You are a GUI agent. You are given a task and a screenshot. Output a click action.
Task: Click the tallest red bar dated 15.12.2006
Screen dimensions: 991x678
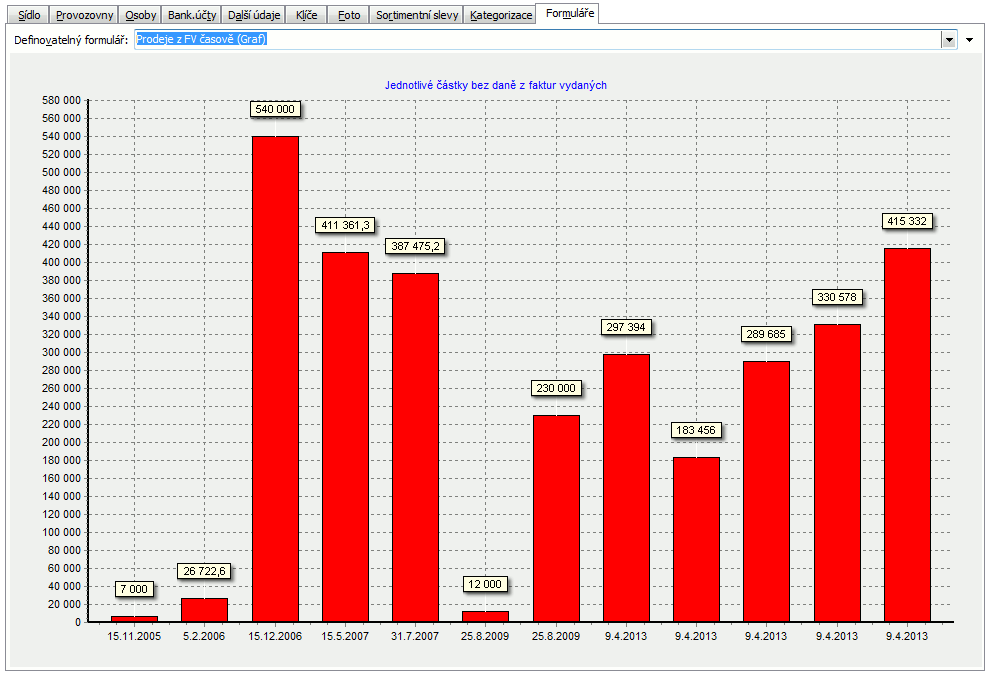(x=275, y=379)
